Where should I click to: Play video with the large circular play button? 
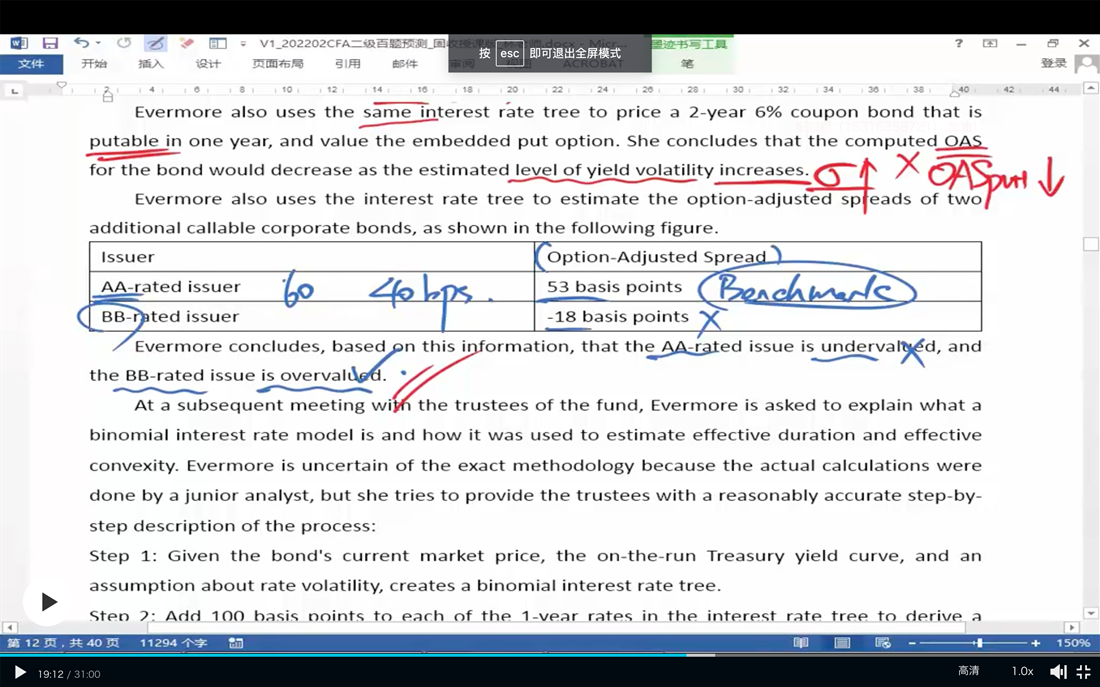click(47, 602)
